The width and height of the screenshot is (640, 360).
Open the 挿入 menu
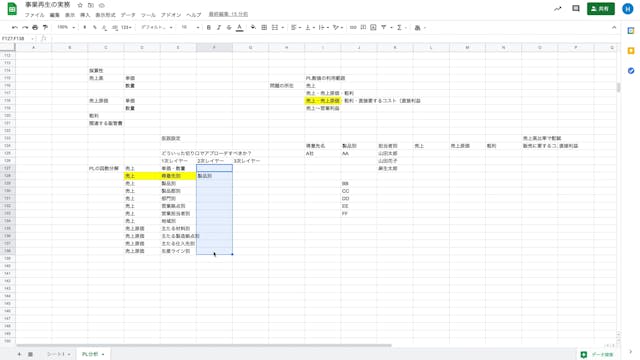85,15
